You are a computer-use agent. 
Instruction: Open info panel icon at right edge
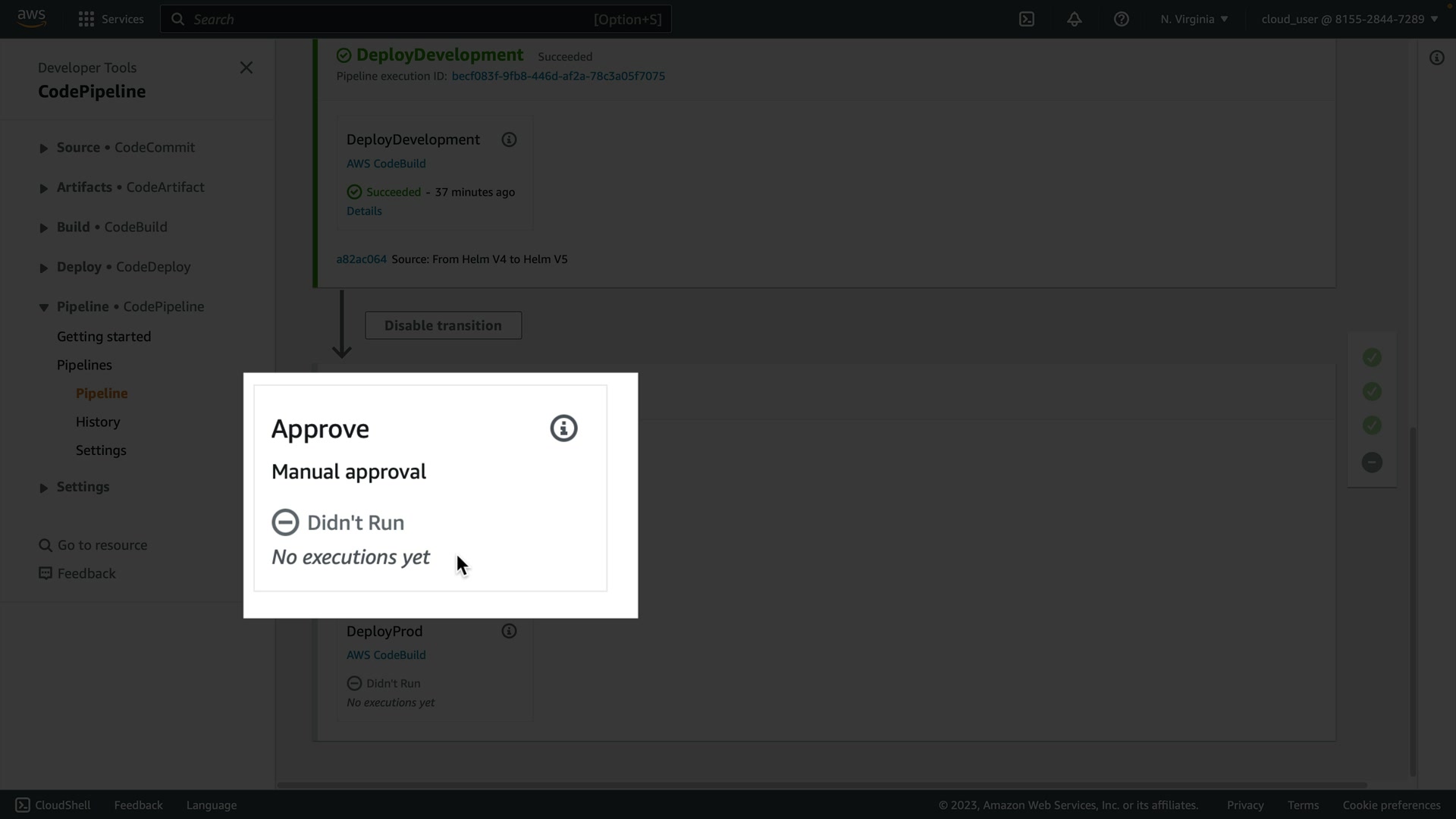click(1436, 58)
